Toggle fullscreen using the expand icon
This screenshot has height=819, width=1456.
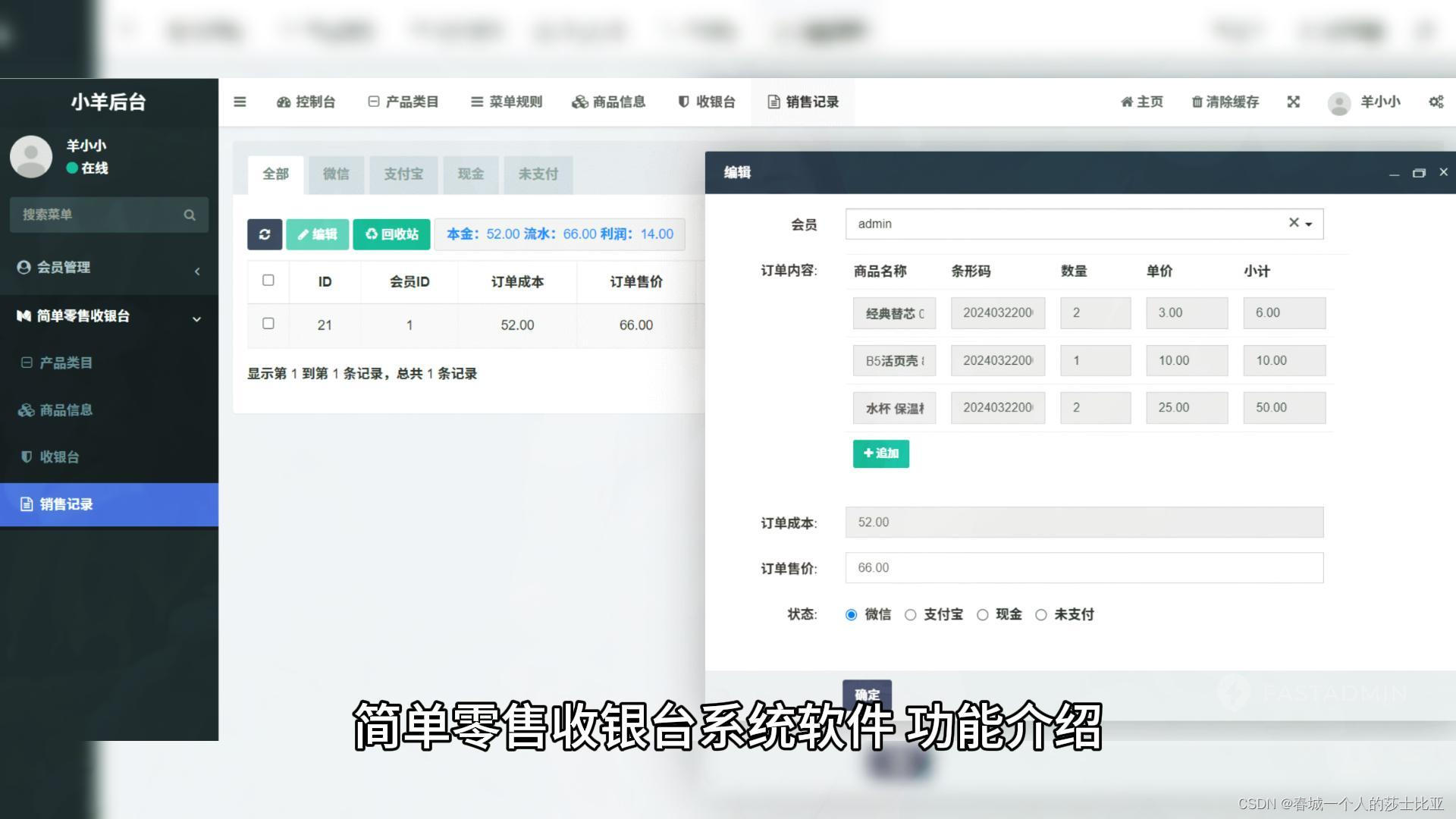[x=1294, y=102]
